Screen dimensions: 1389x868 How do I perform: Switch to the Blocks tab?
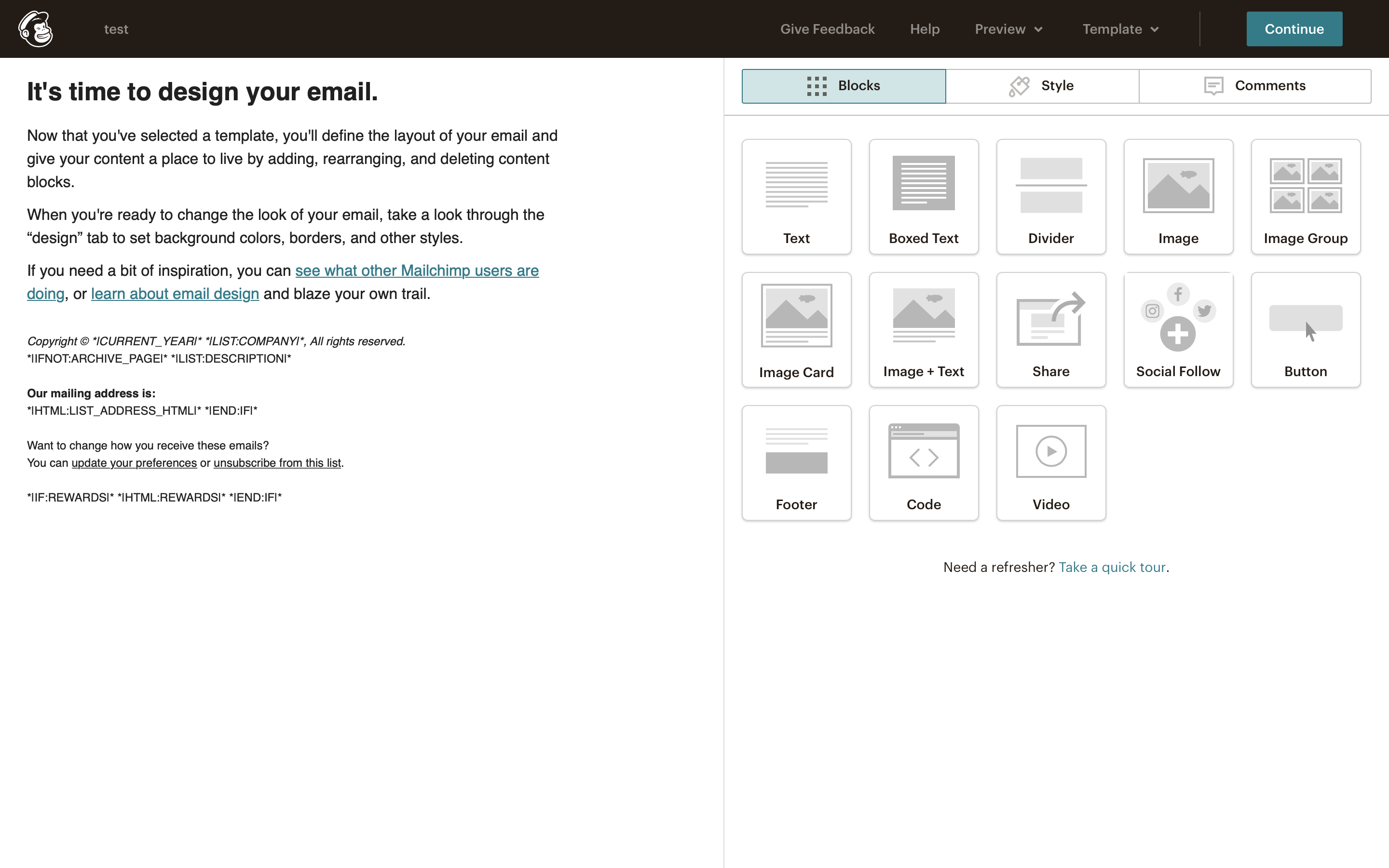[844, 86]
